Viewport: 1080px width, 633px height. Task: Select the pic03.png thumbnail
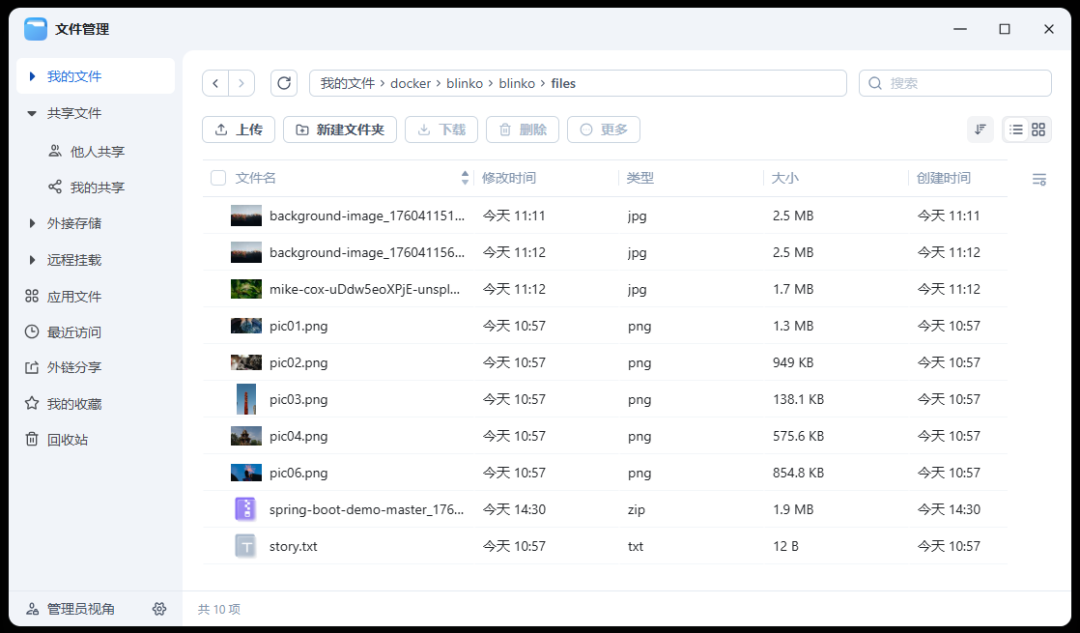pos(245,399)
